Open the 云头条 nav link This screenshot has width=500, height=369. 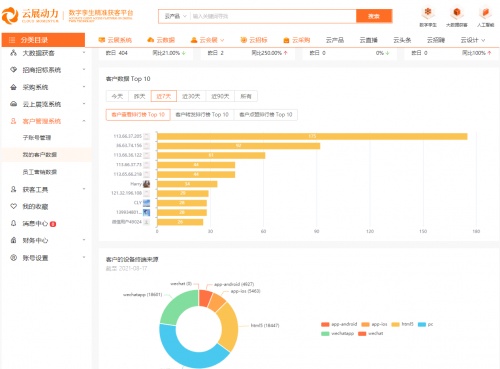402,40
